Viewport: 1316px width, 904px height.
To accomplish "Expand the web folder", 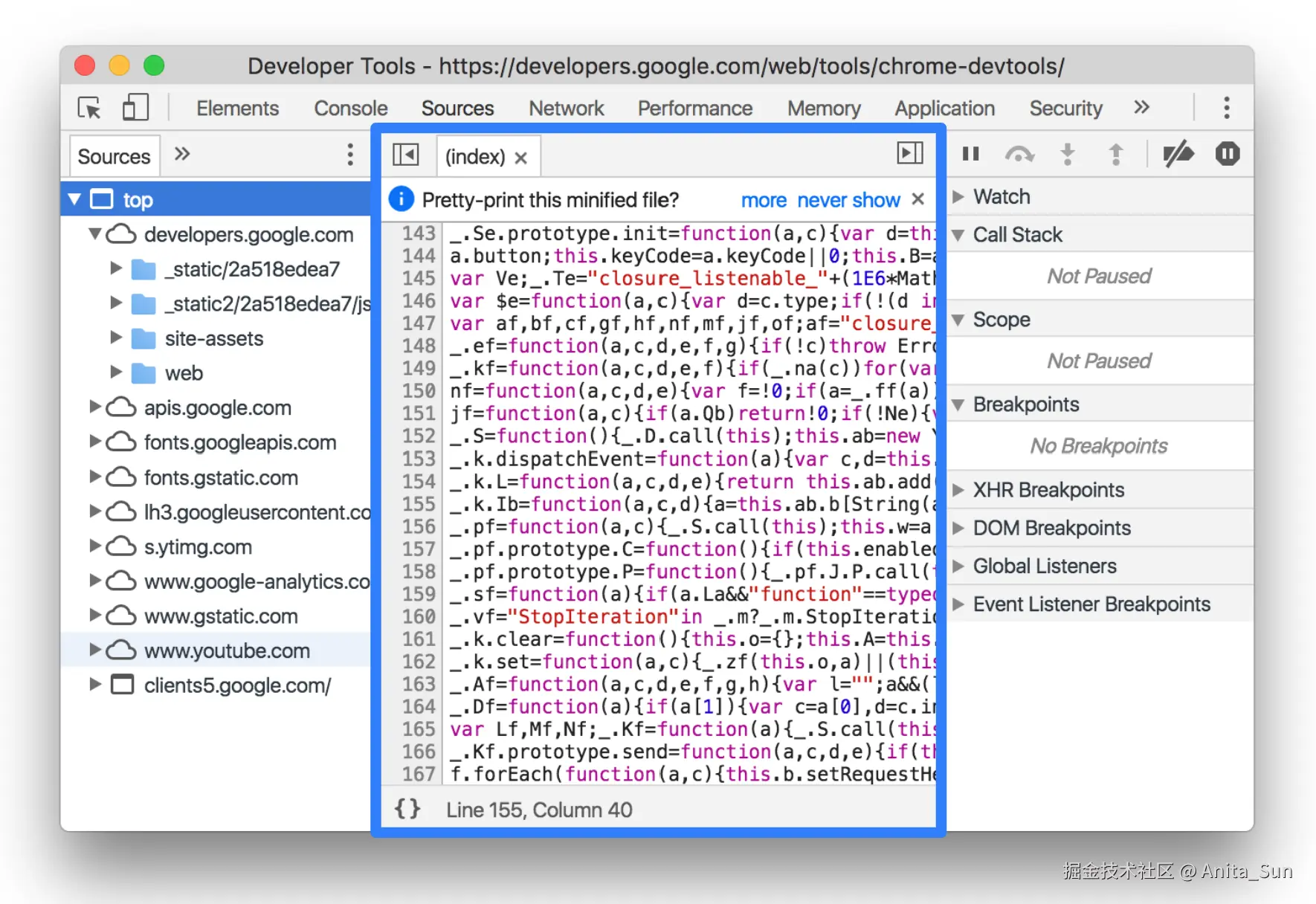I will tap(116, 372).
